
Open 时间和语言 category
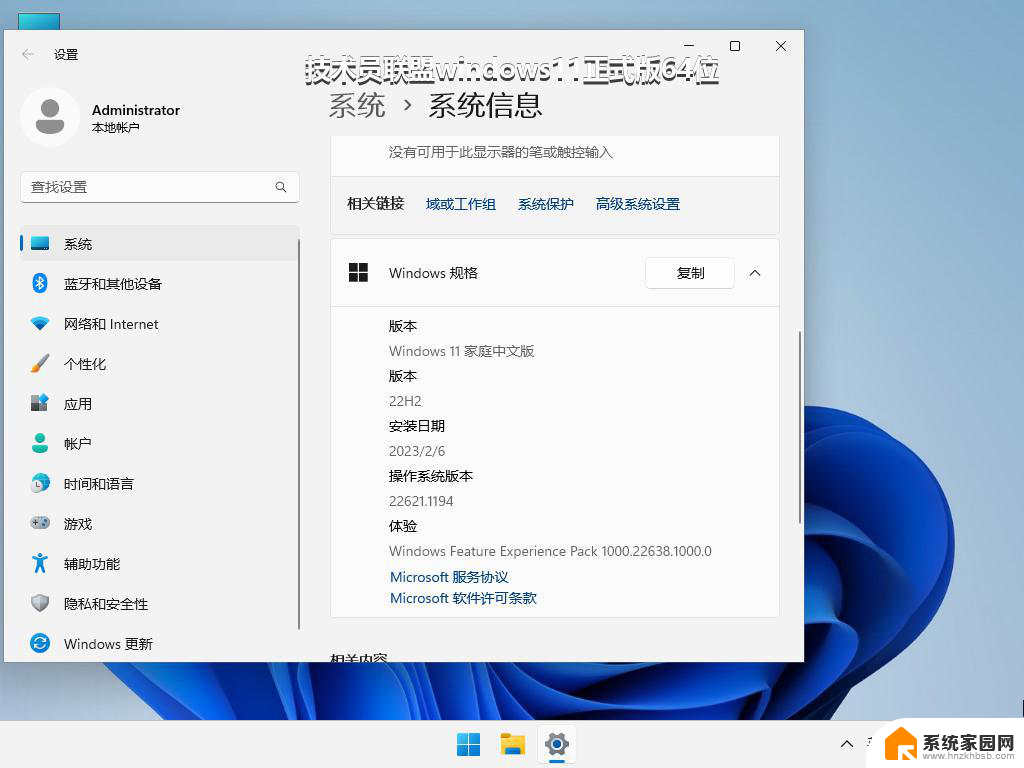[x=99, y=484]
